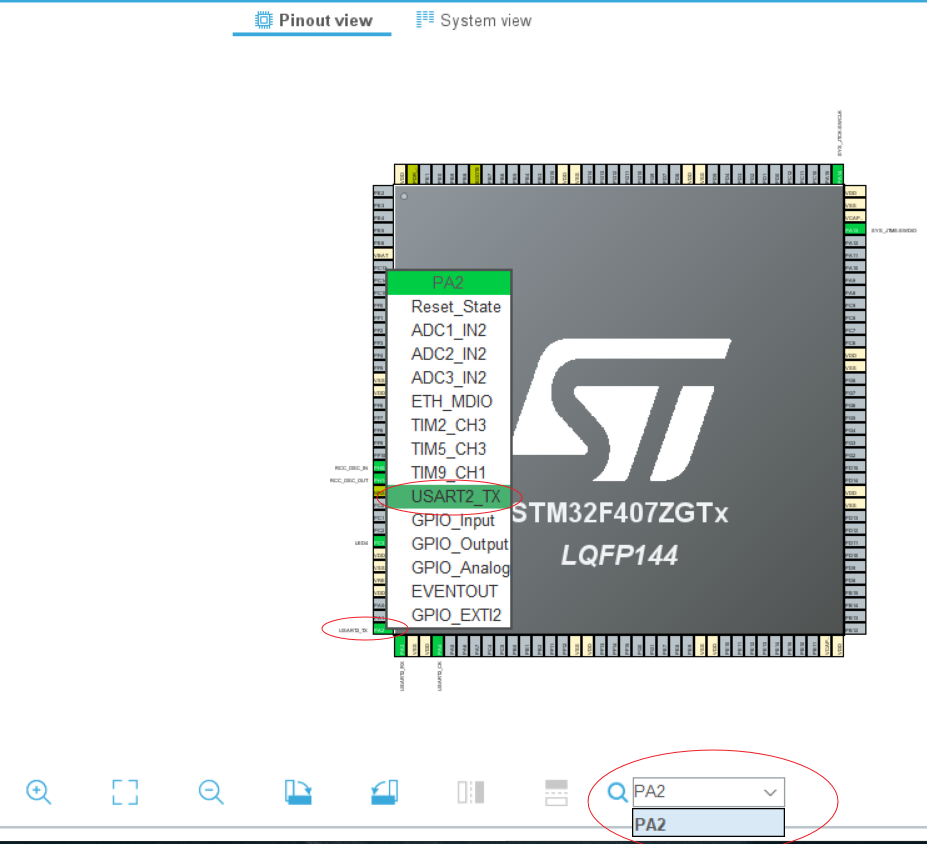Rotate the chip counter-clockwise

click(x=384, y=792)
